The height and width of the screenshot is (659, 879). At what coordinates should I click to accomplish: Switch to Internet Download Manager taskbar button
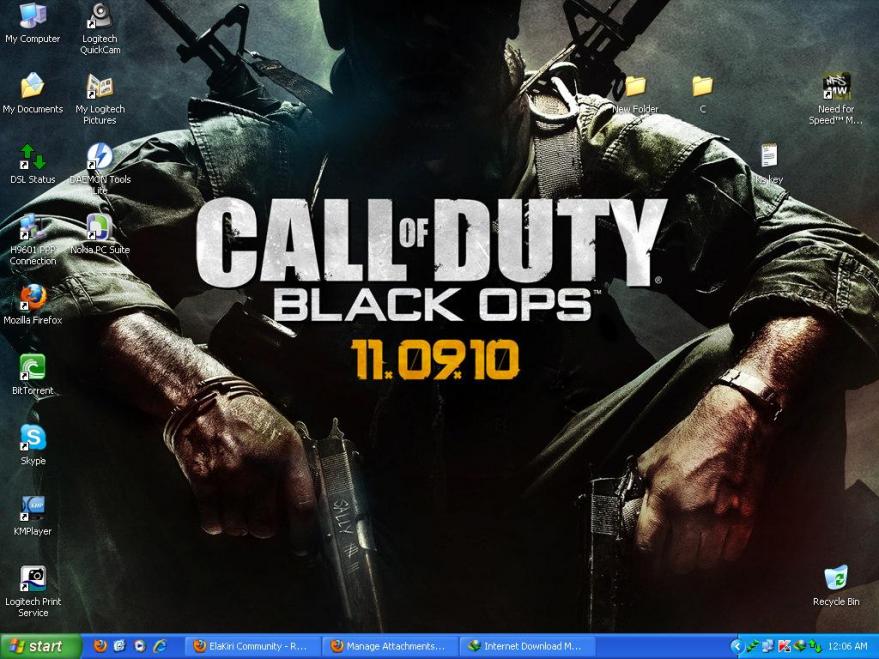(x=528, y=646)
